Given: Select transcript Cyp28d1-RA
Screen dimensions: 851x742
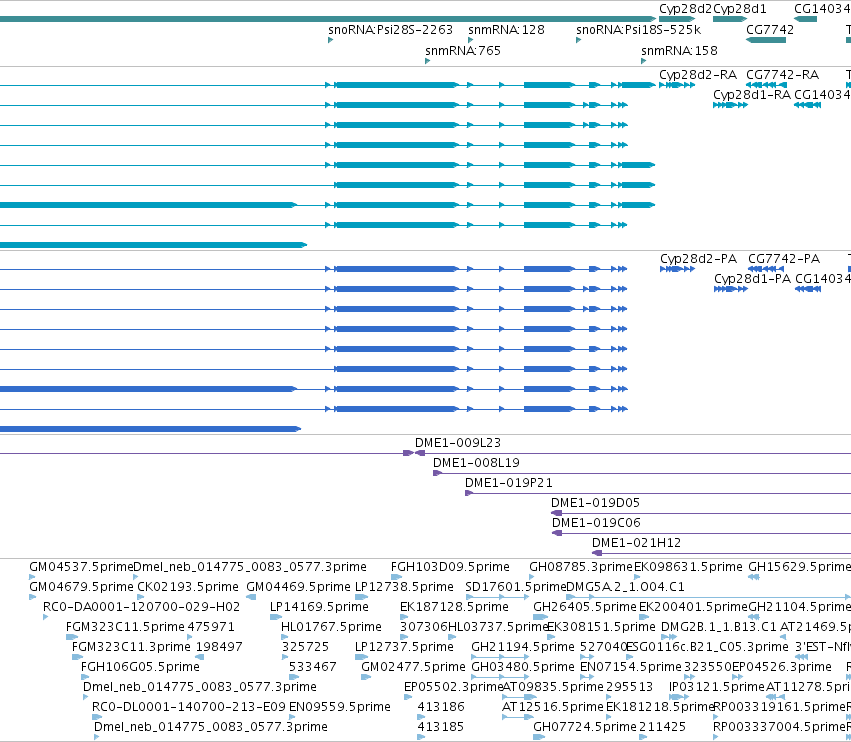Looking at the screenshot, I should pos(752,95).
